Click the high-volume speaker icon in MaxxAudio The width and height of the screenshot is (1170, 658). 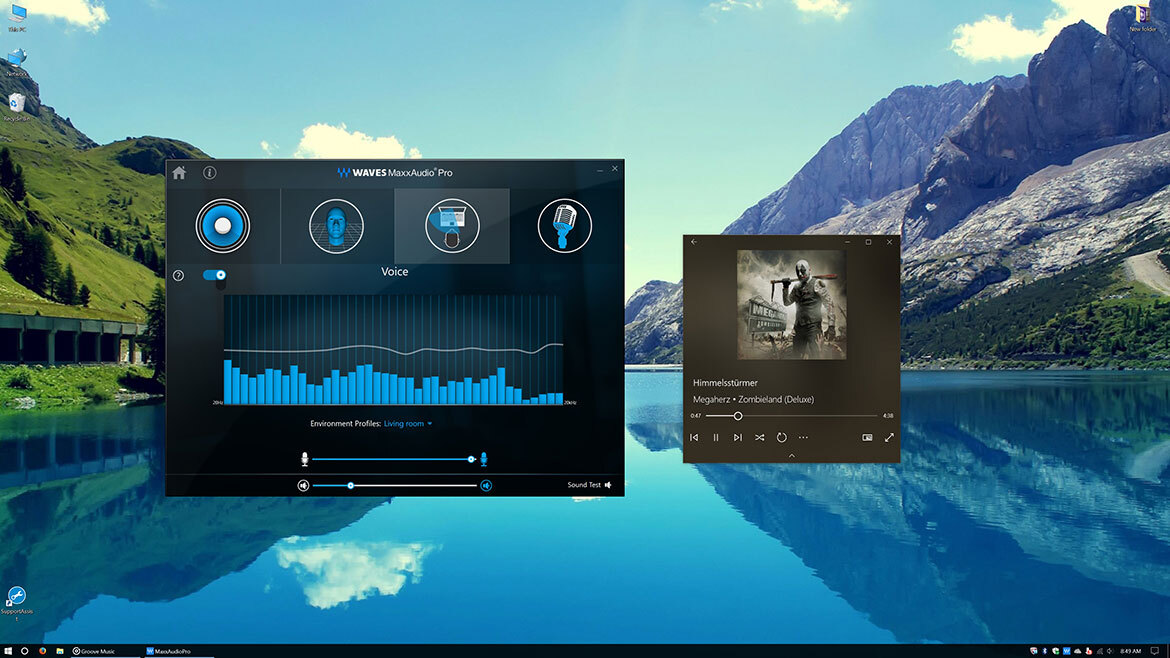[x=486, y=486]
